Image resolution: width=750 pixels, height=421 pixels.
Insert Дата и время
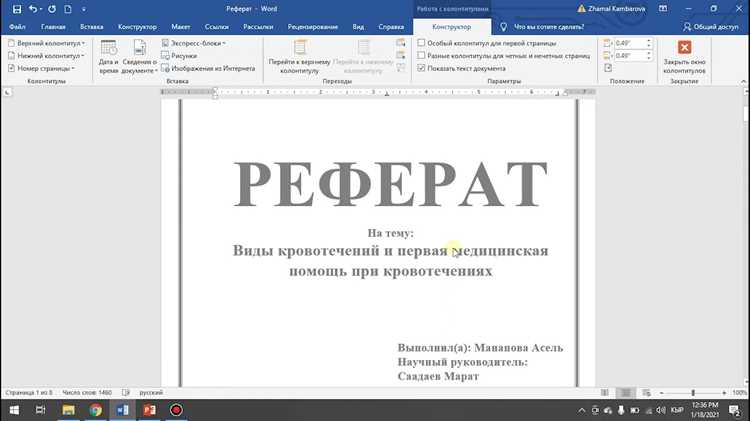coord(109,56)
